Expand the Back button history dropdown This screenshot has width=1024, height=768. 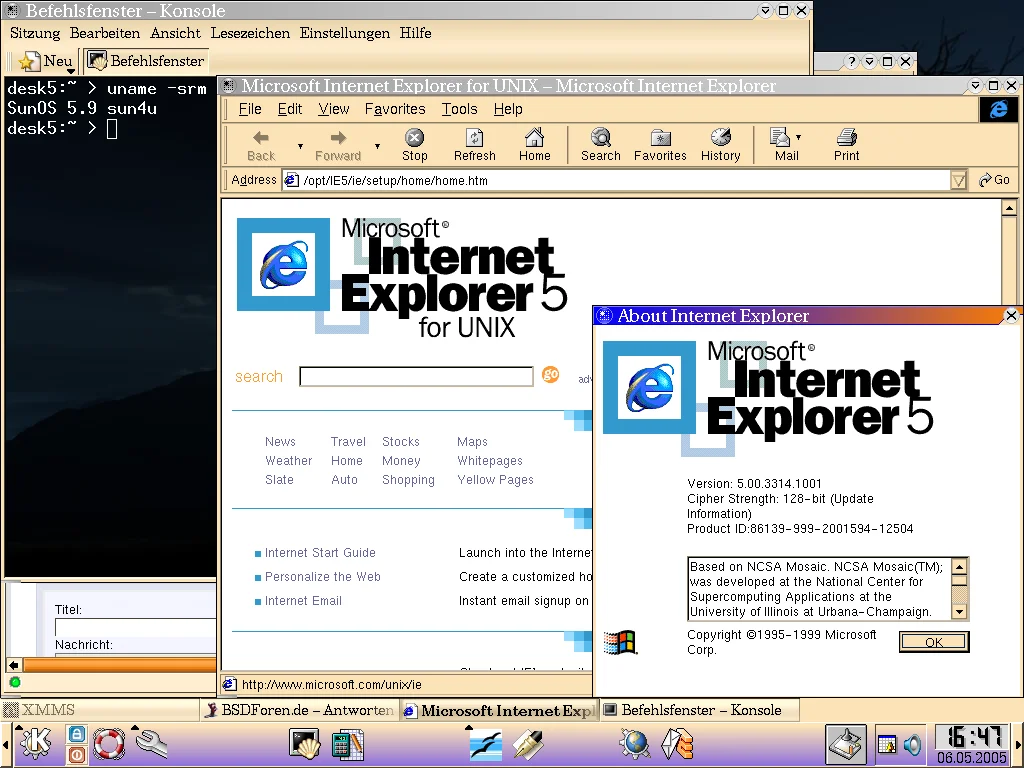point(300,146)
